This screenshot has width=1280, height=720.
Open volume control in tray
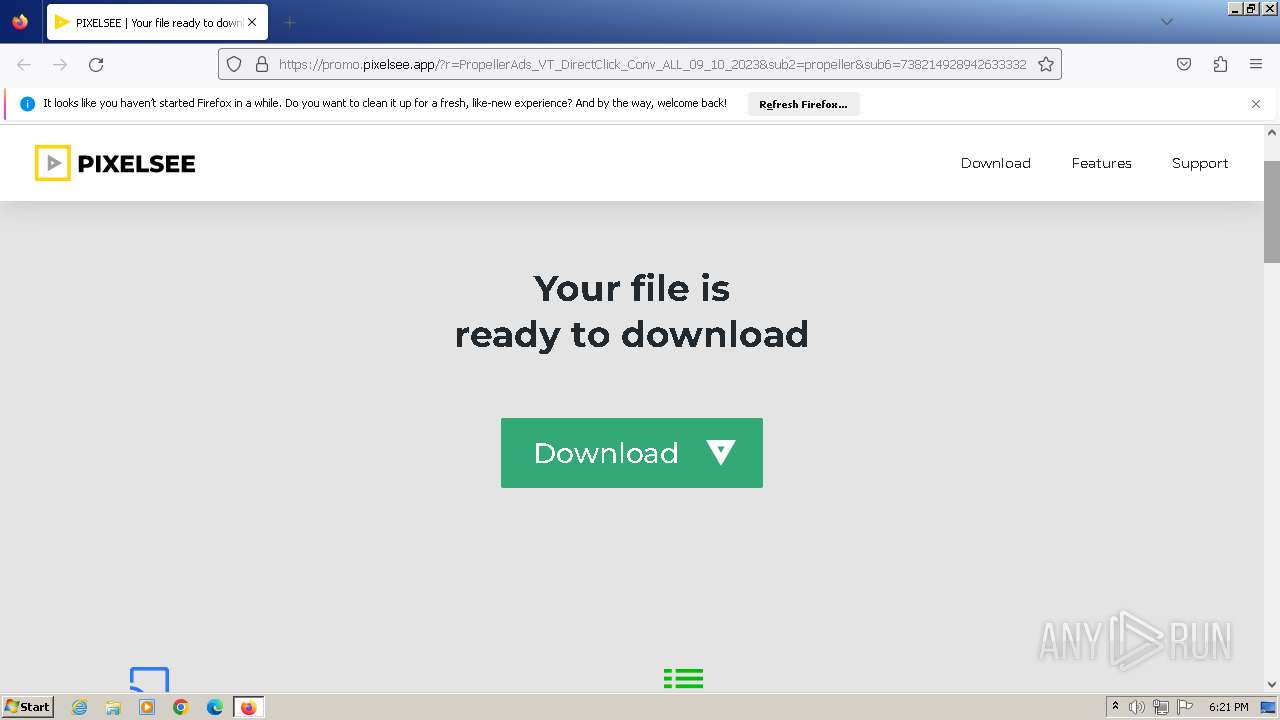pos(1137,707)
